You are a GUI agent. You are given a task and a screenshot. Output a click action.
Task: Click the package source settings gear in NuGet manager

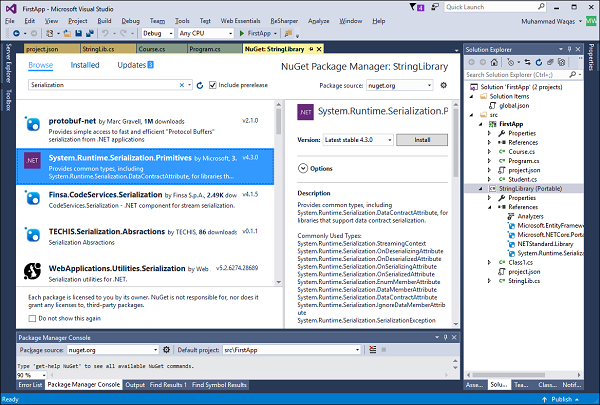pyautogui.click(x=444, y=85)
